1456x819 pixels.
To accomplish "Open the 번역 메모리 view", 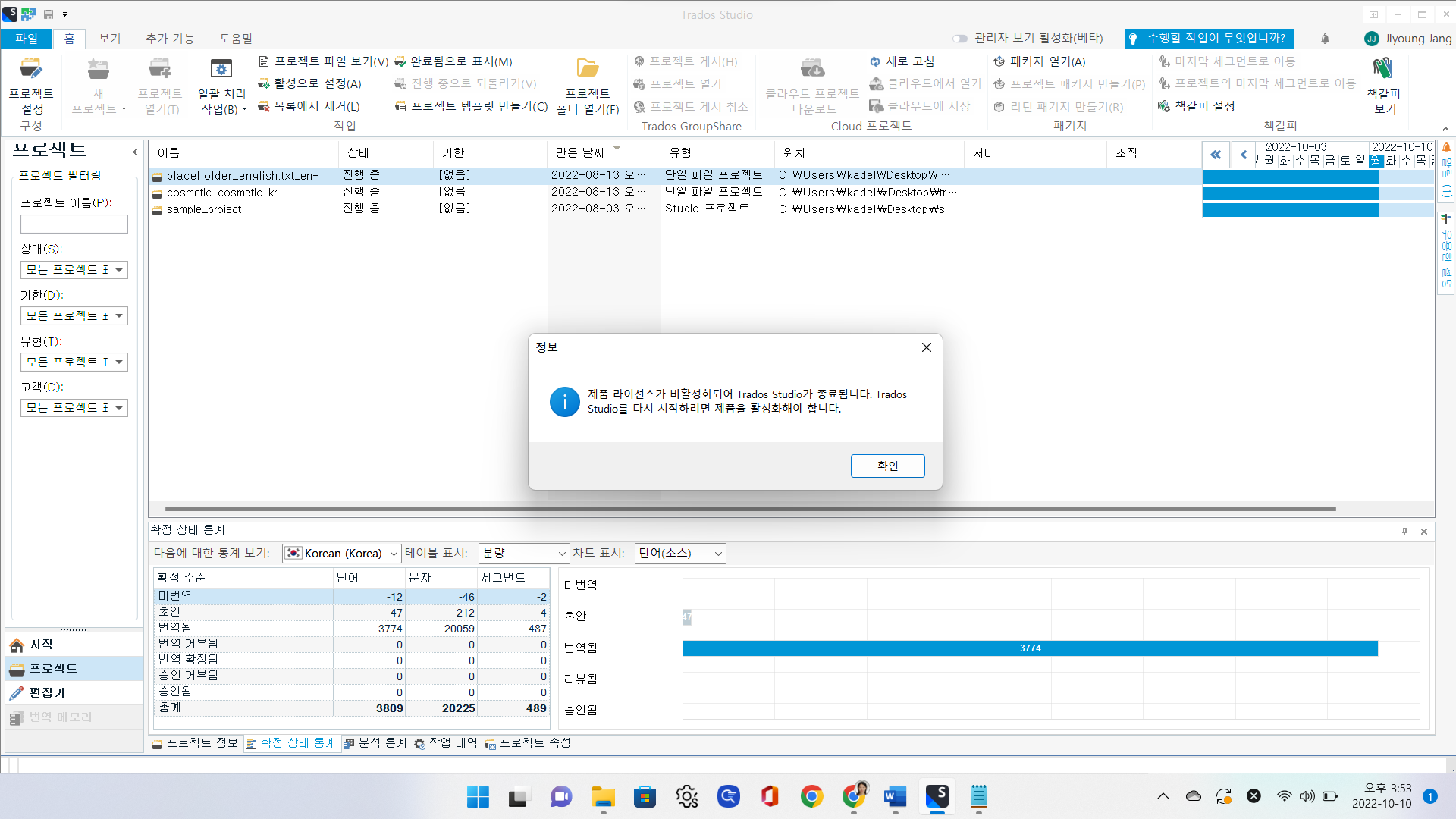I will (74, 717).
